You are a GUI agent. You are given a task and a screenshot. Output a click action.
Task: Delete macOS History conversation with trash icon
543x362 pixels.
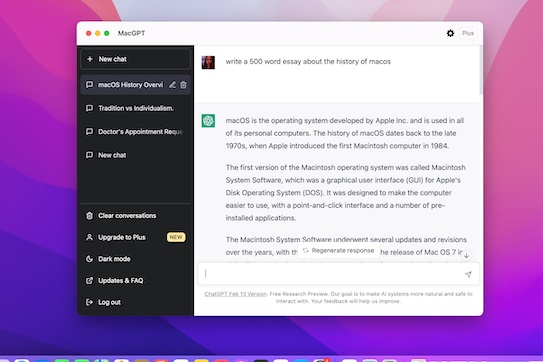[183, 85]
